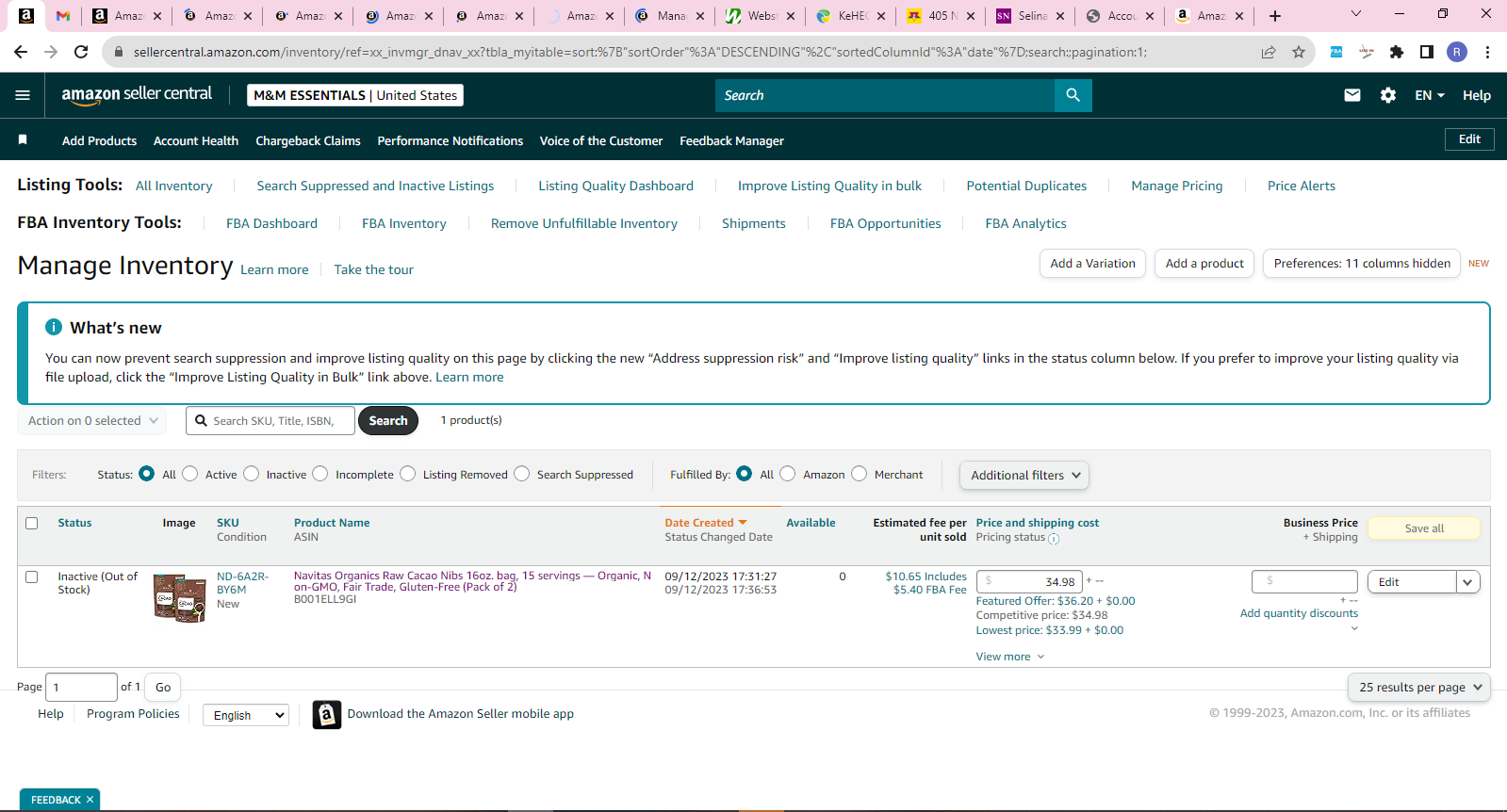The image size is (1507, 812).
Task: Click the Business Price input field
Action: [x=1304, y=582]
